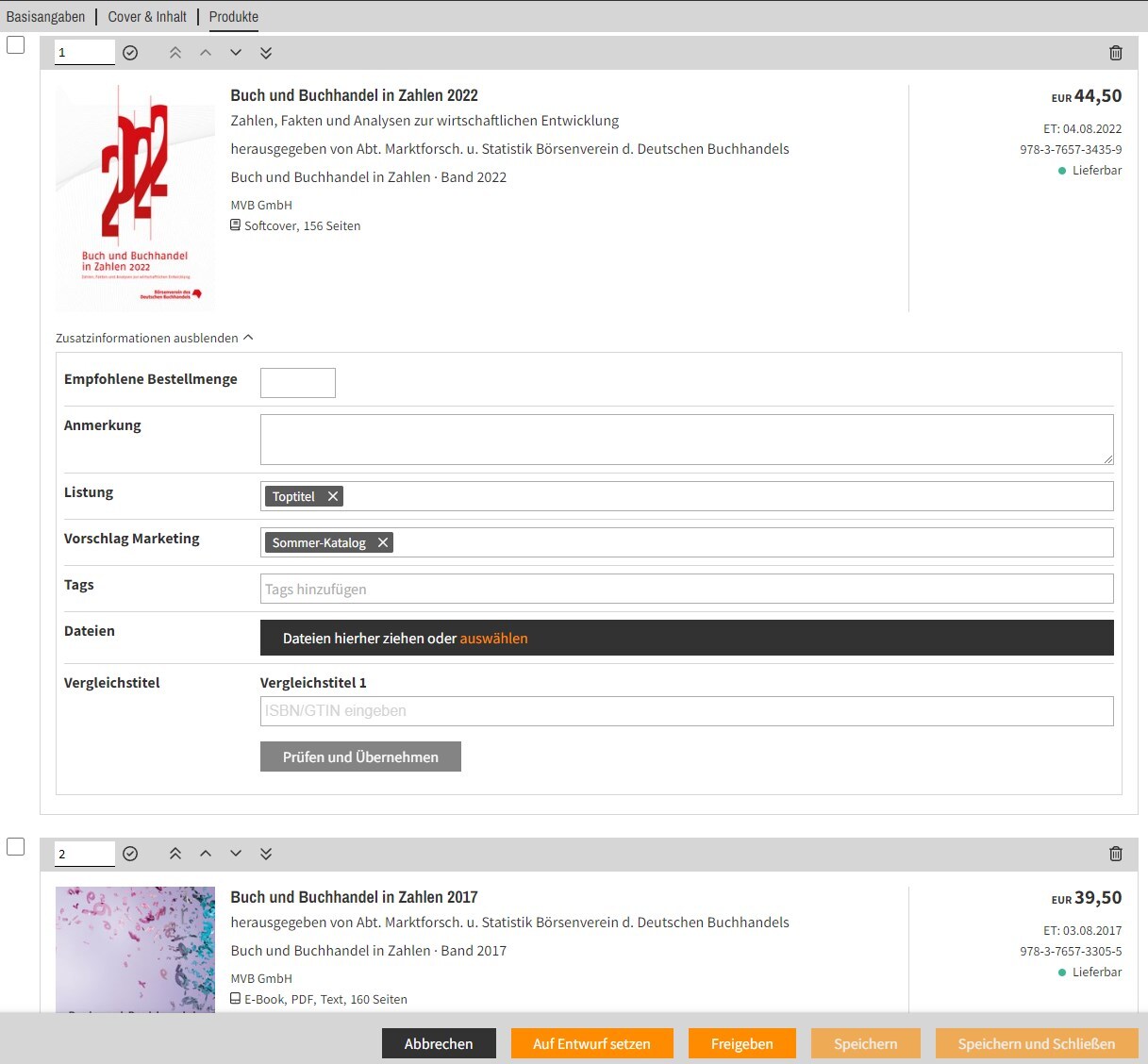Remove the Sommer-Katalog marketing tag

(x=383, y=542)
